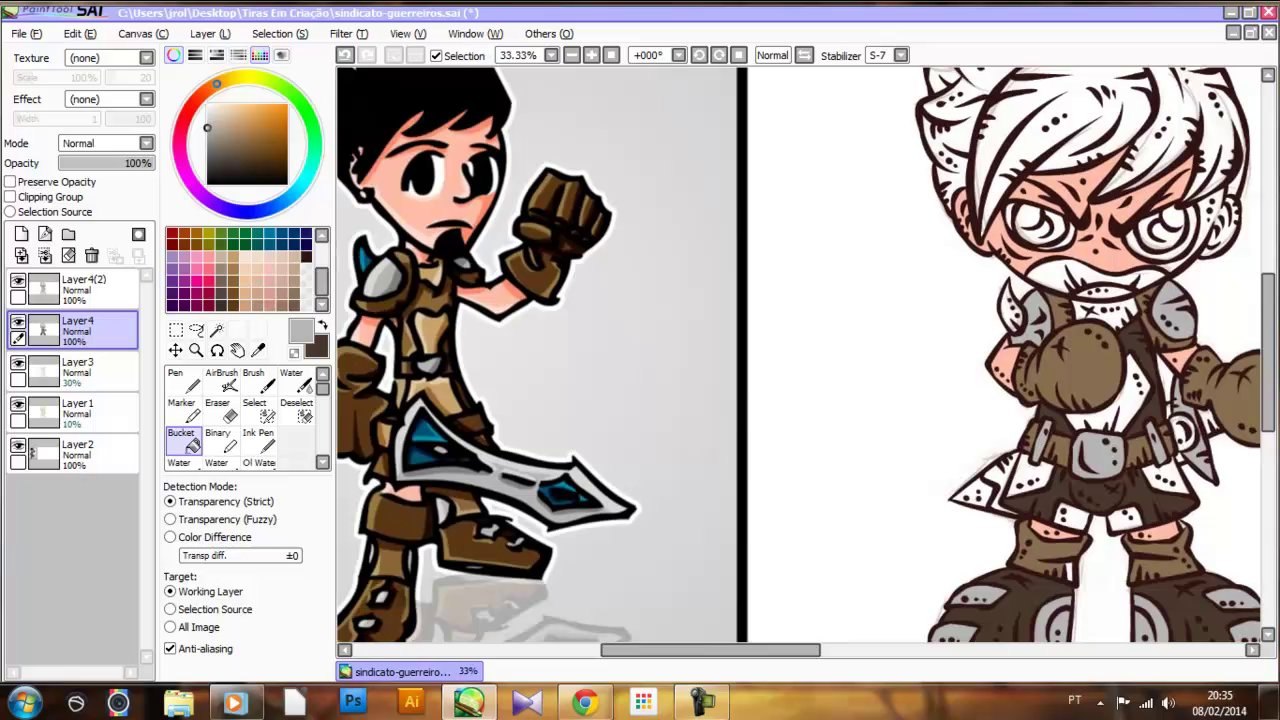
Task: Set target to All Image
Action: click(x=170, y=627)
